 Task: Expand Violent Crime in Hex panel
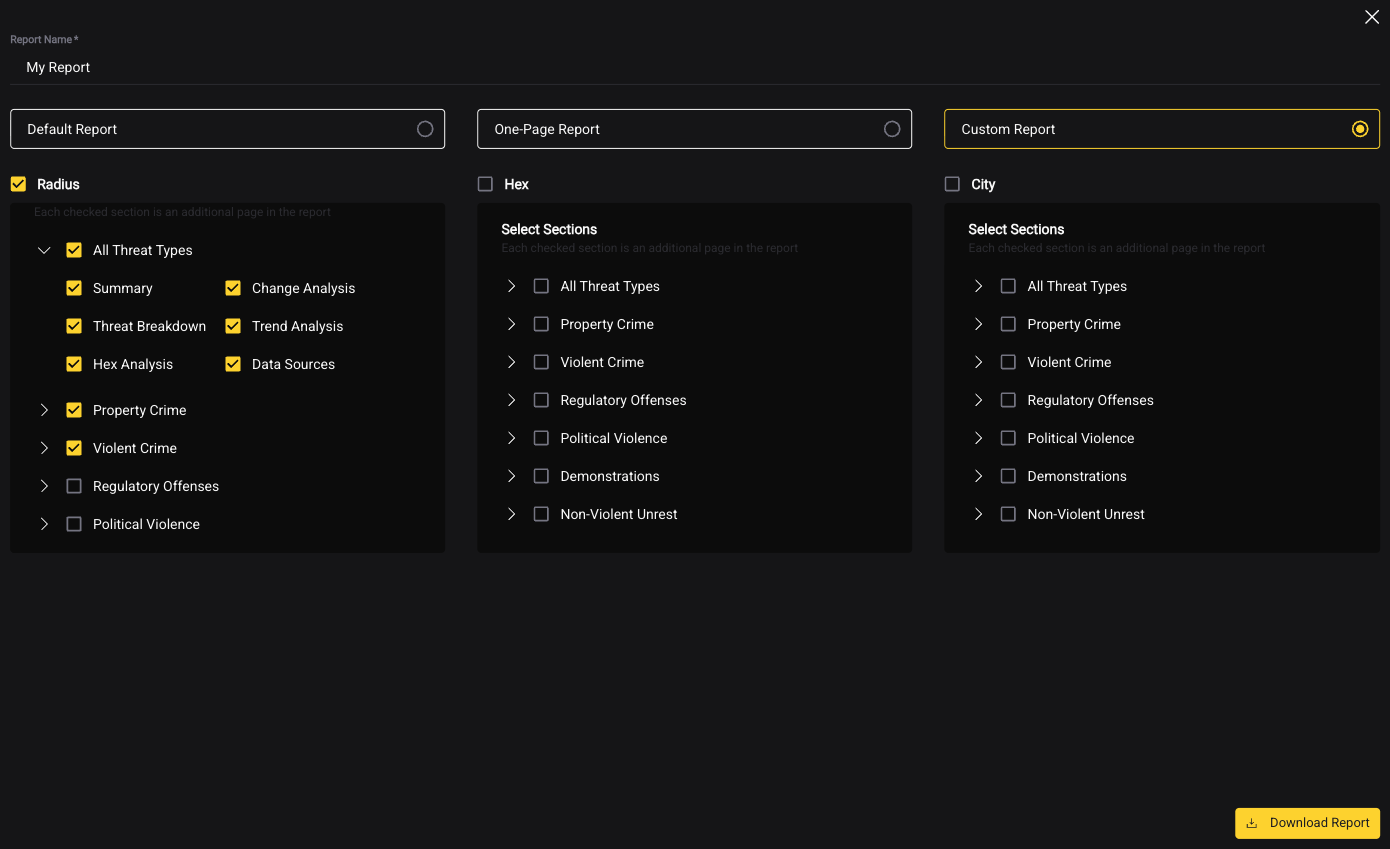(511, 362)
